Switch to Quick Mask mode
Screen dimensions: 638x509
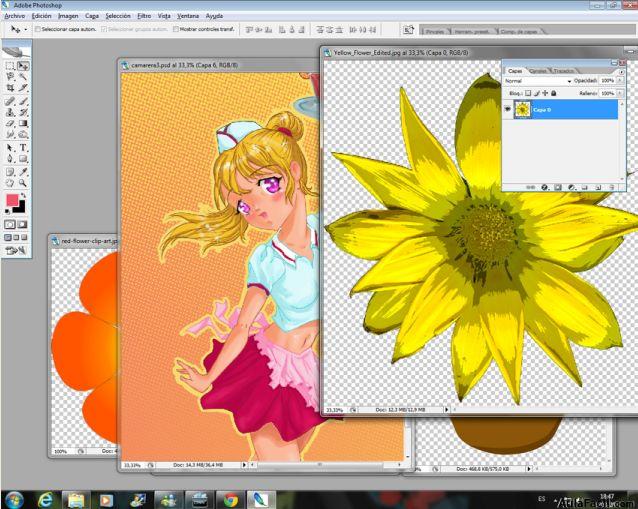pos(23,225)
